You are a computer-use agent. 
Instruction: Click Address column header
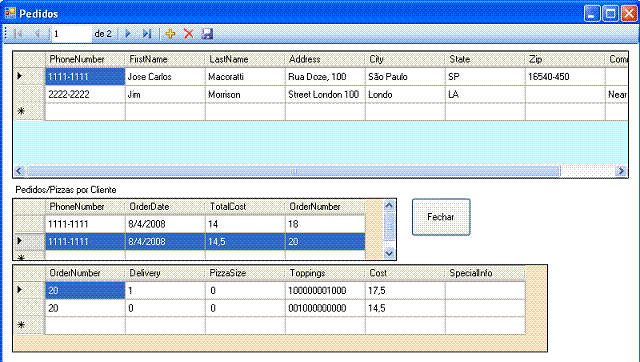(324, 59)
